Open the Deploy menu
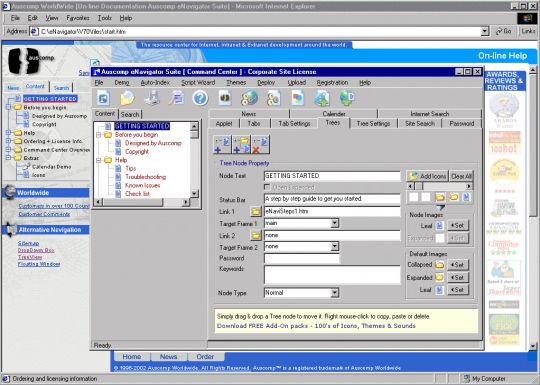The image size is (540, 385). [266, 83]
